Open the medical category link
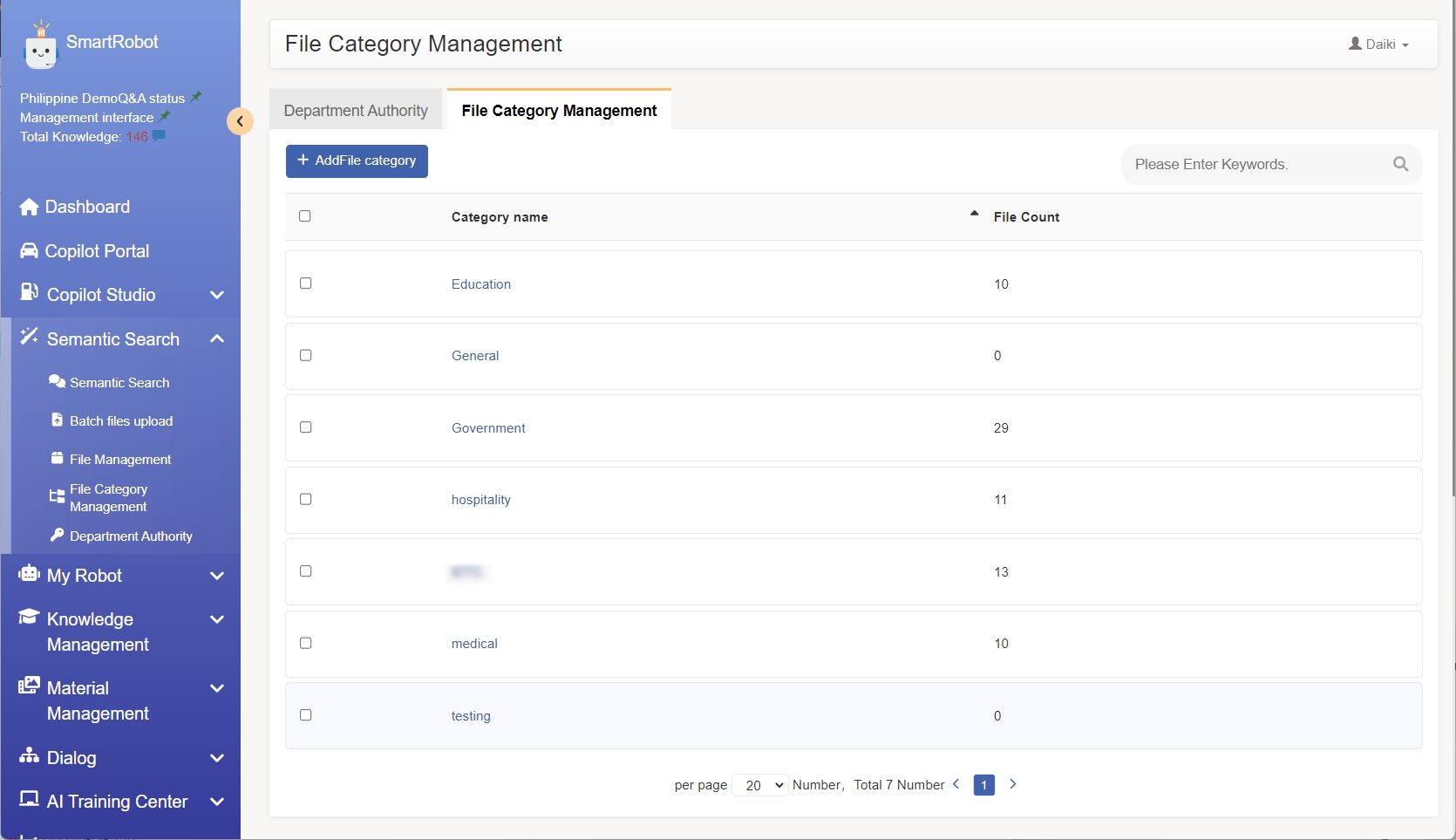The image size is (1456, 840). [473, 644]
